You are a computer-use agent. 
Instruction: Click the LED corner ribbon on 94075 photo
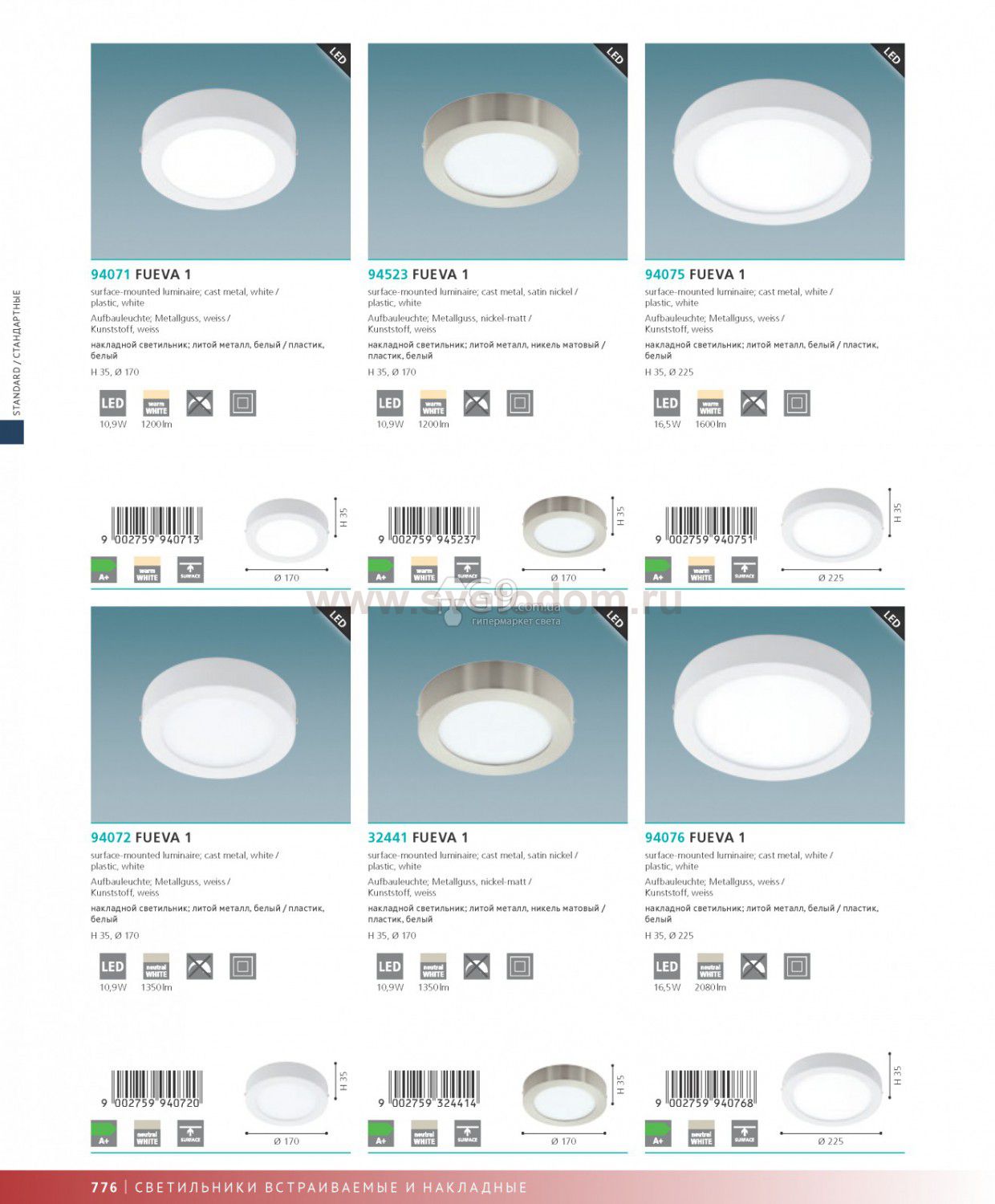[x=891, y=58]
